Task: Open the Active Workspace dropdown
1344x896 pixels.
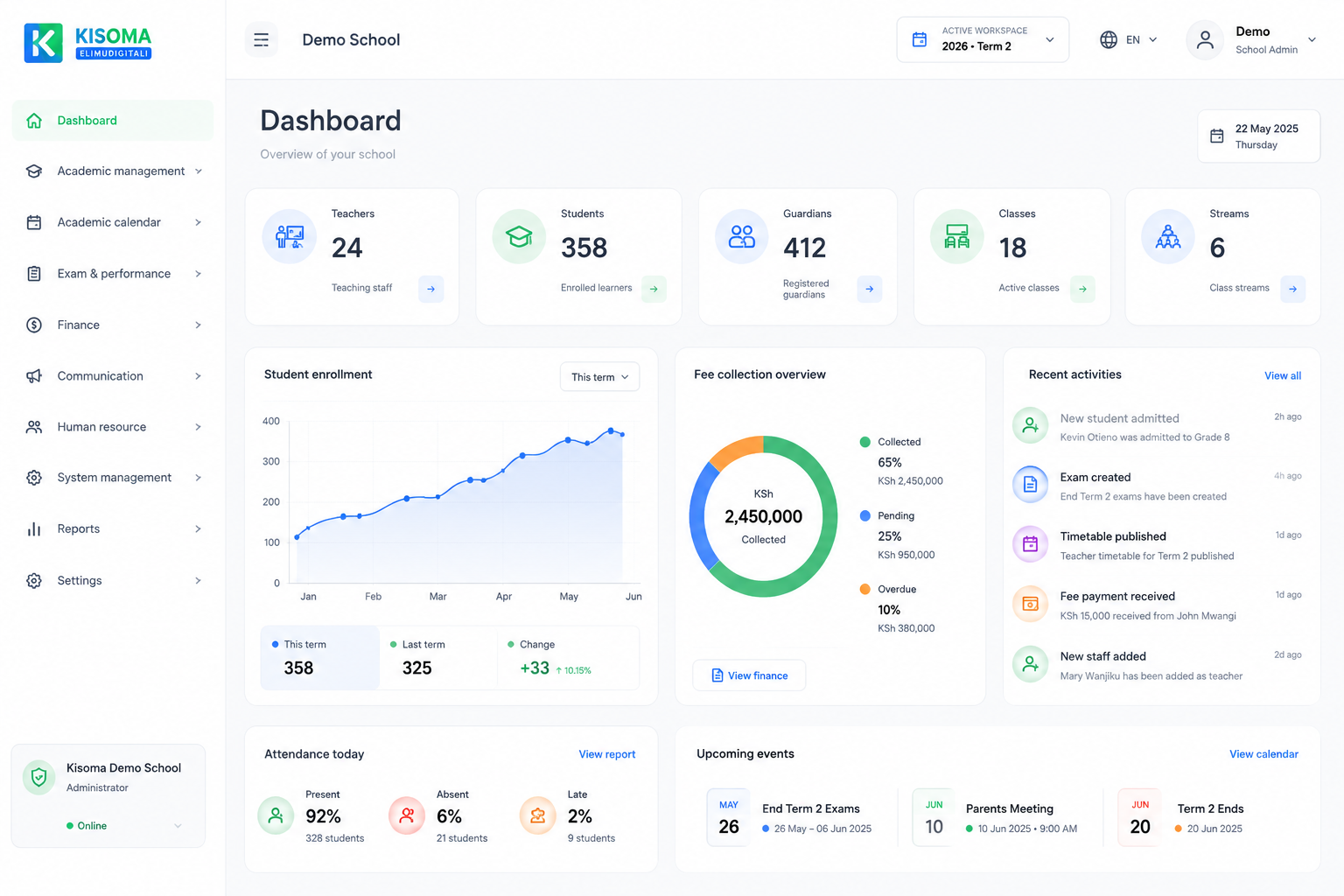Action: point(983,39)
